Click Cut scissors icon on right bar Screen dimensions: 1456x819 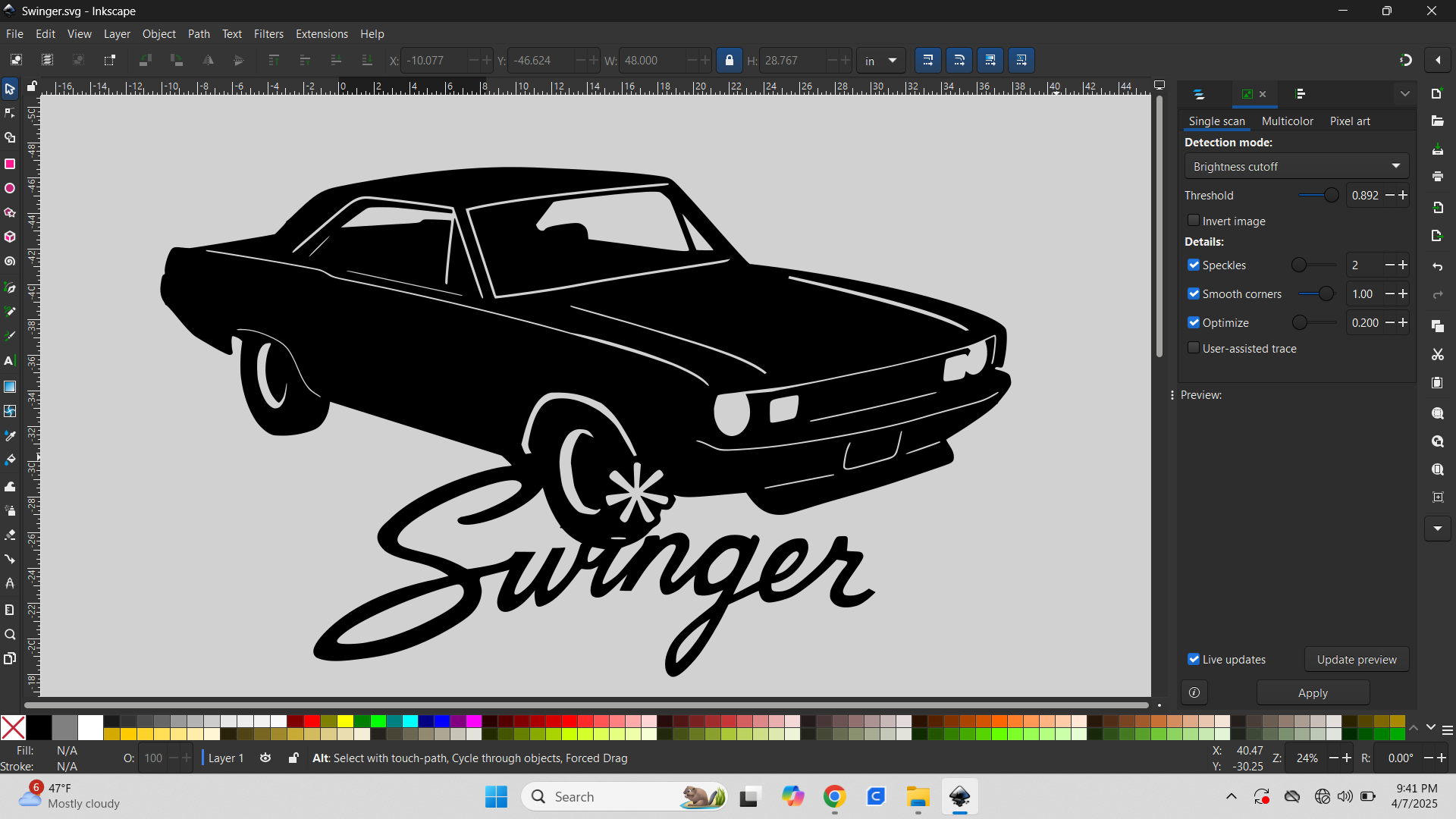(x=1437, y=354)
